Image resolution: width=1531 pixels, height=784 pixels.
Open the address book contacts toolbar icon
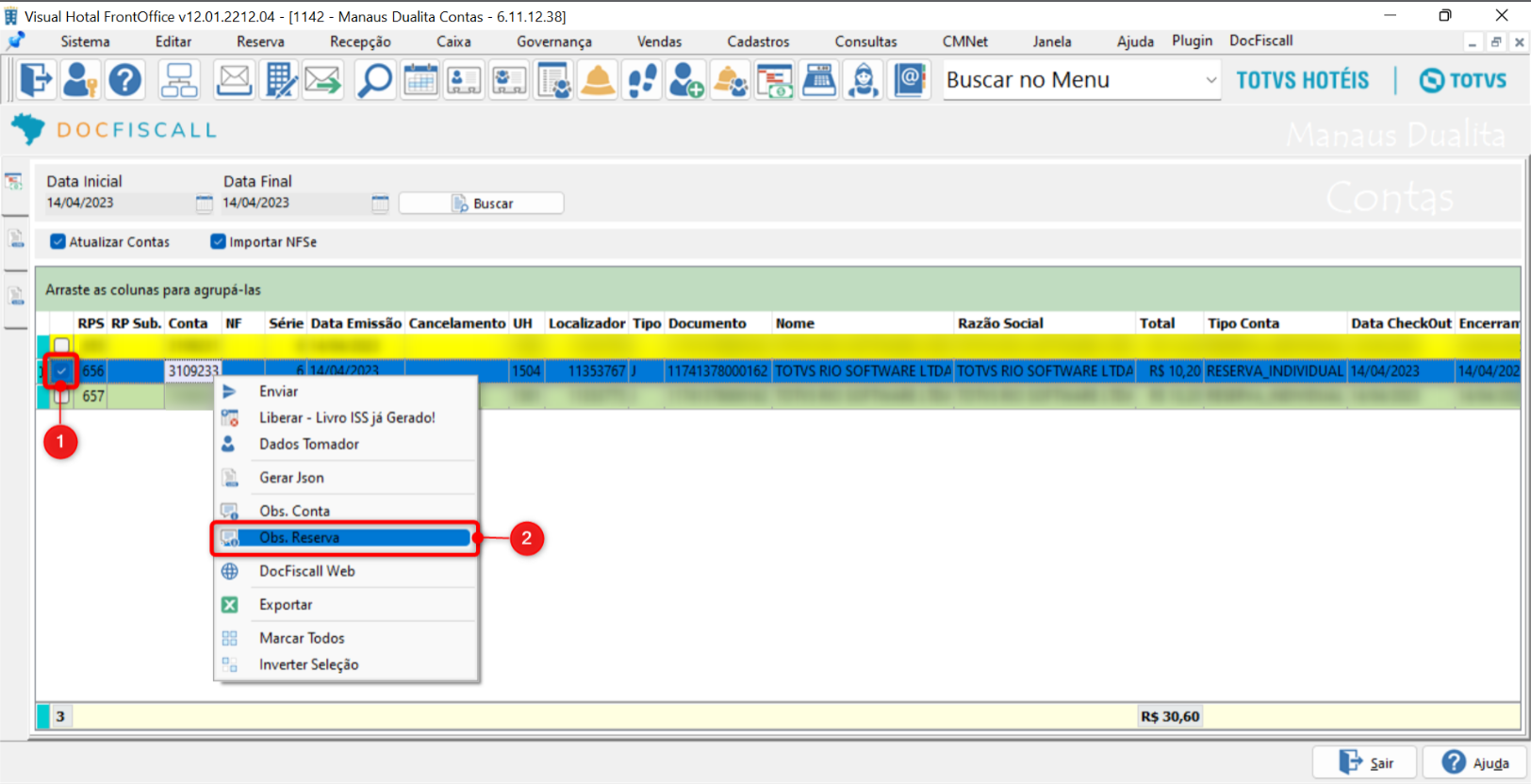[910, 80]
